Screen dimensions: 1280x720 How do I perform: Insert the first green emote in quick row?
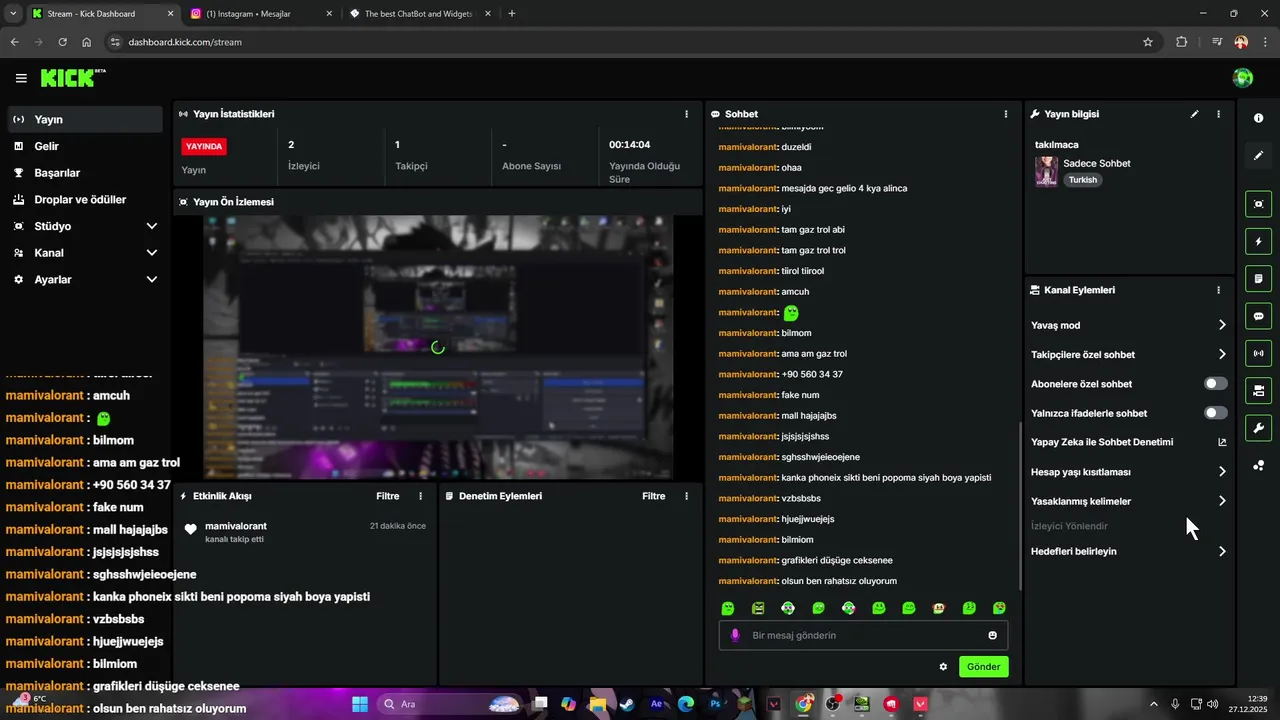(x=728, y=608)
